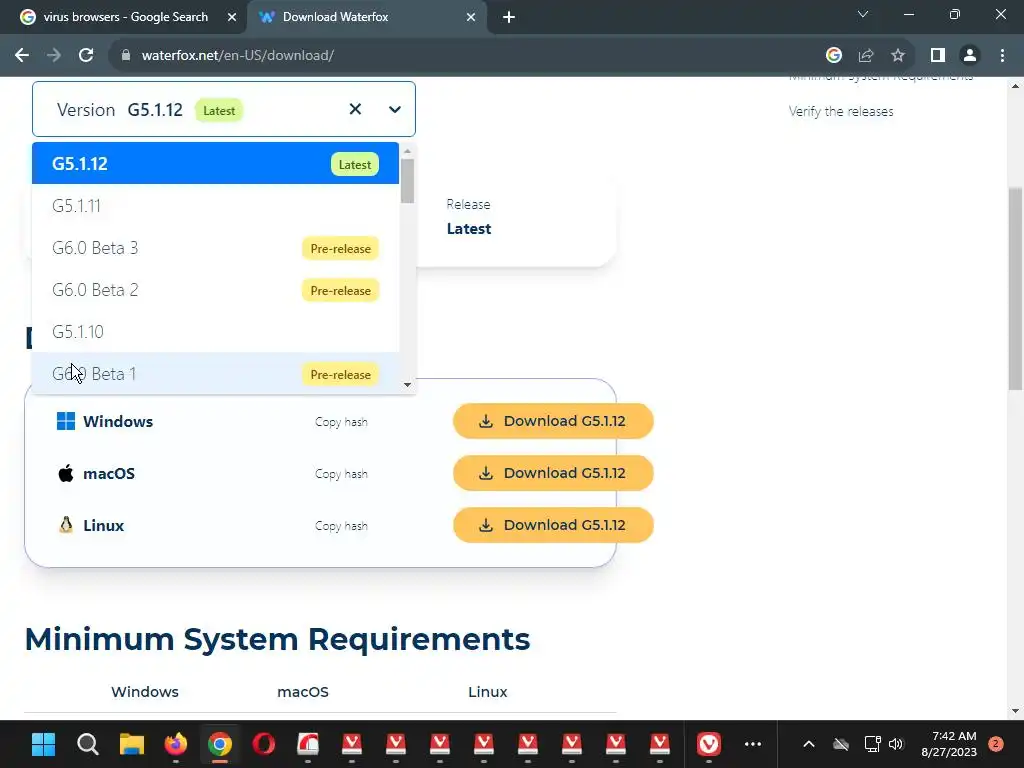Launch Opera from the taskbar
Screen dimensions: 1024x768
pyautogui.click(x=264, y=744)
